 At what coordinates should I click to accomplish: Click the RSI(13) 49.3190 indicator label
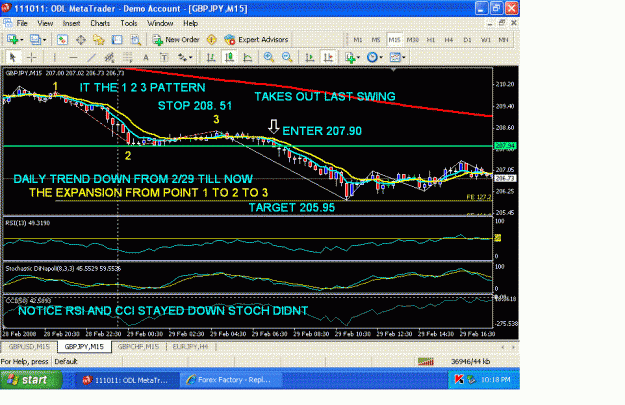click(x=28, y=223)
